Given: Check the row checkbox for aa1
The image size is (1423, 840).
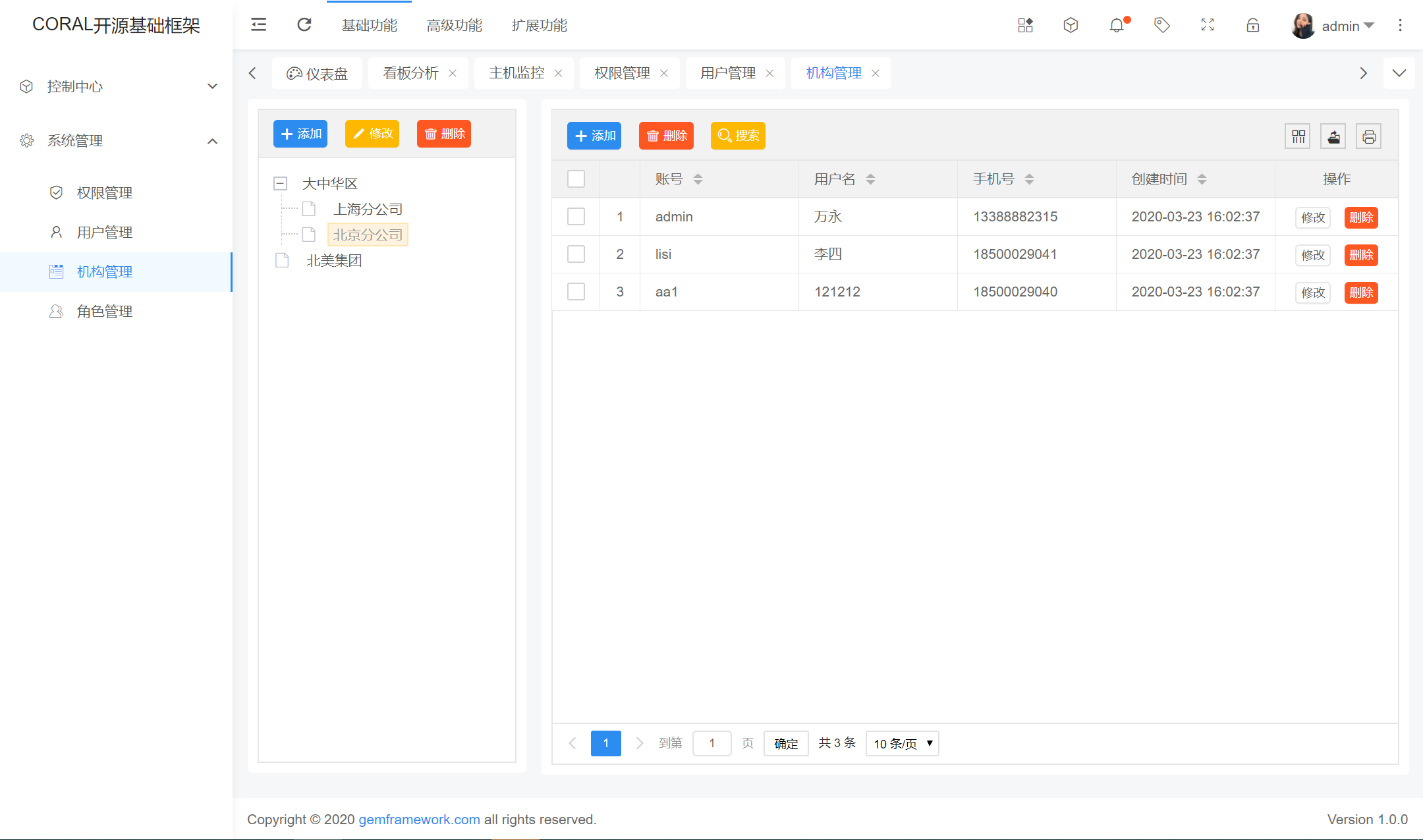Looking at the screenshot, I should coord(576,291).
